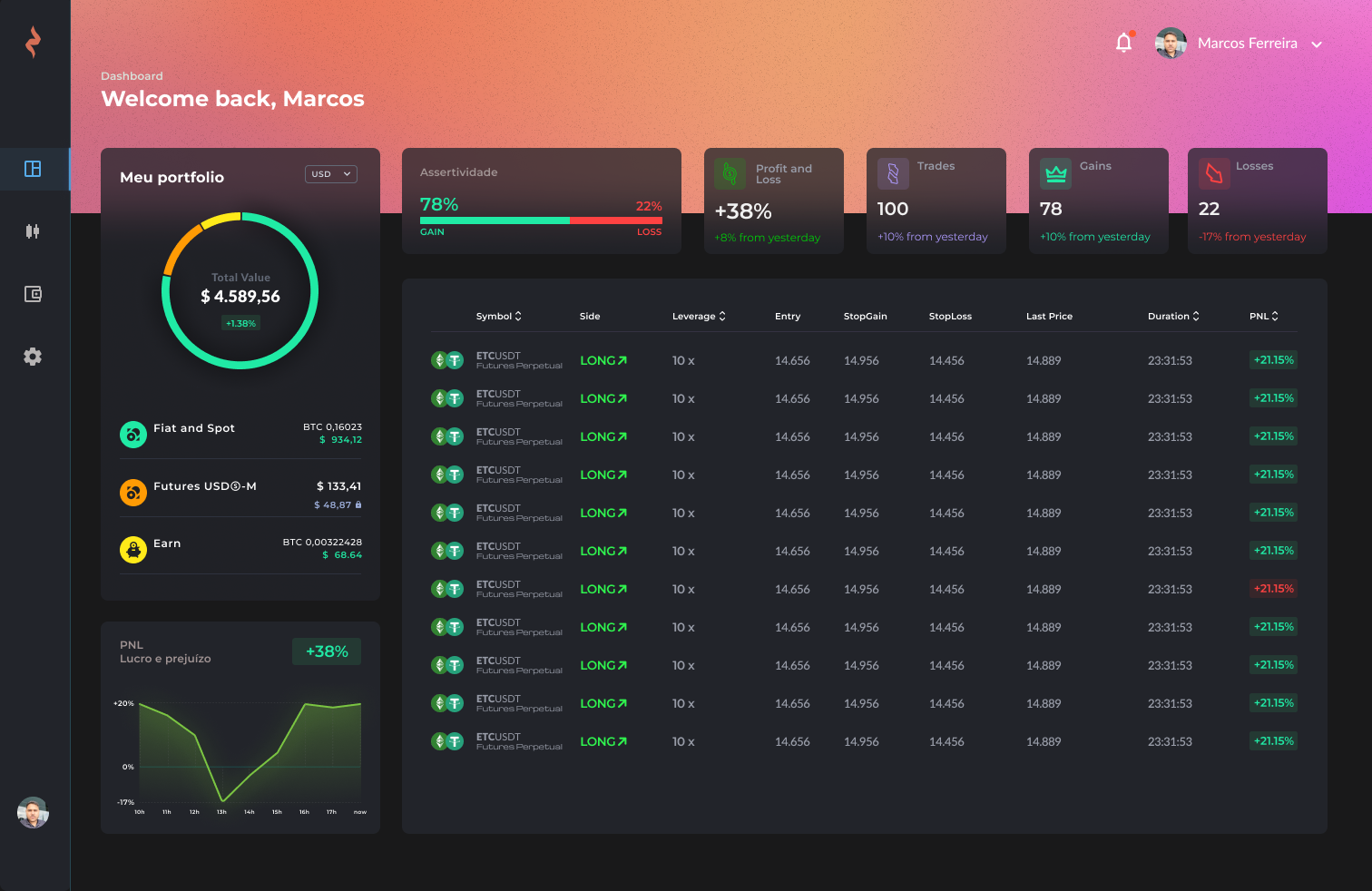Open the settings gear in sidebar
The height and width of the screenshot is (891, 1372).
point(33,357)
